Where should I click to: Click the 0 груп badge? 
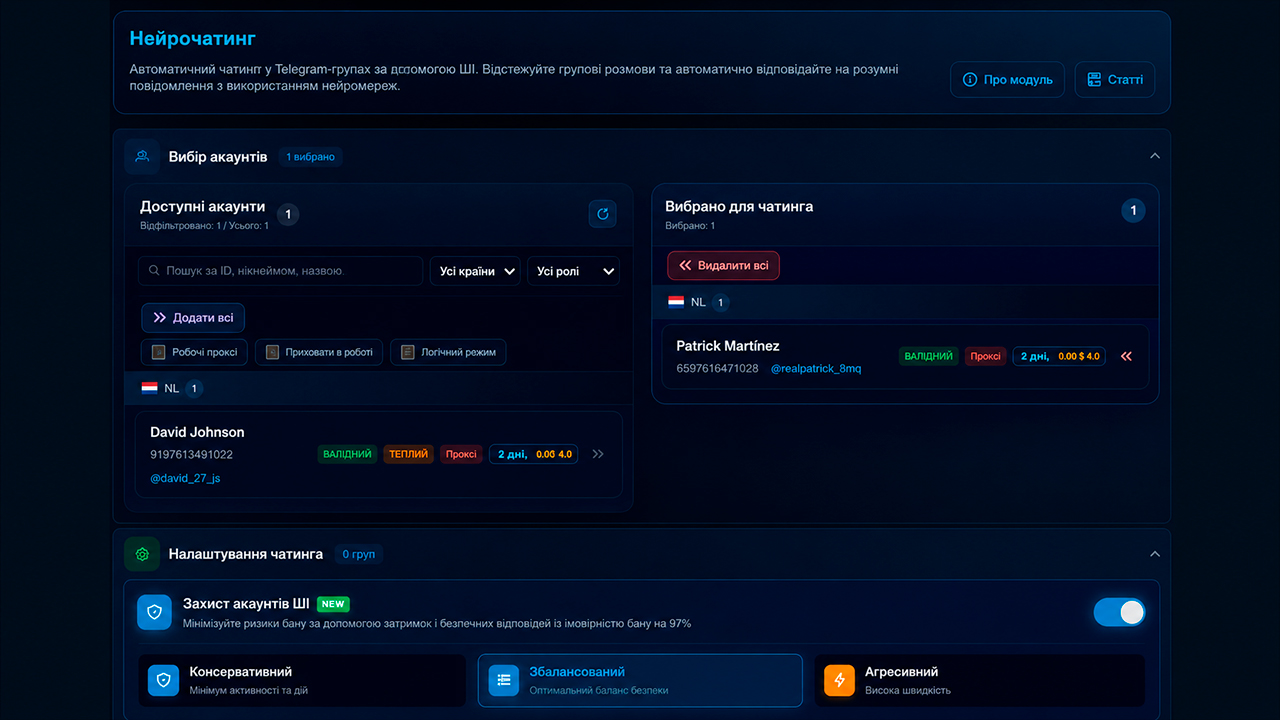[358, 554]
